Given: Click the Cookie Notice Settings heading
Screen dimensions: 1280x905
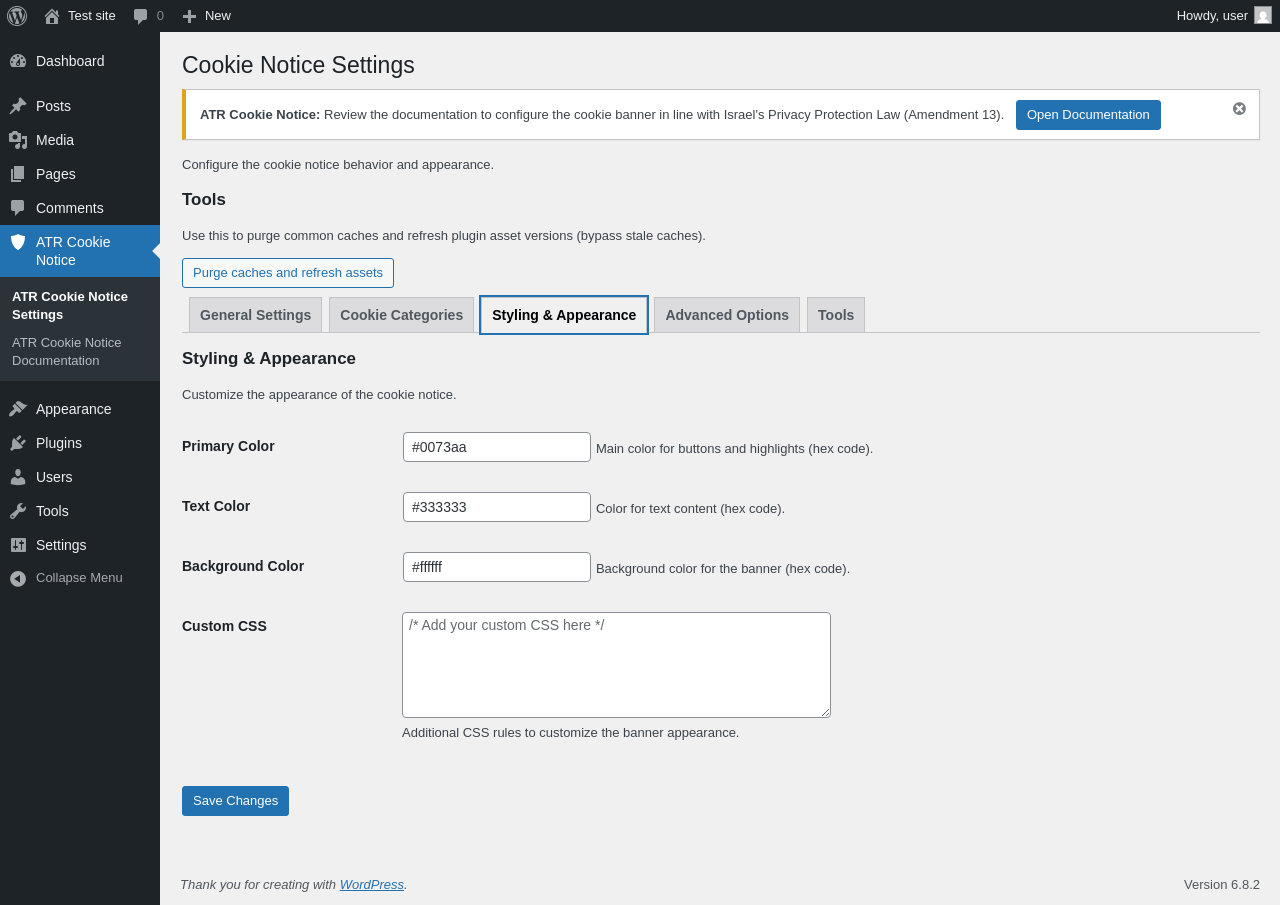Looking at the screenshot, I should 298,65.
